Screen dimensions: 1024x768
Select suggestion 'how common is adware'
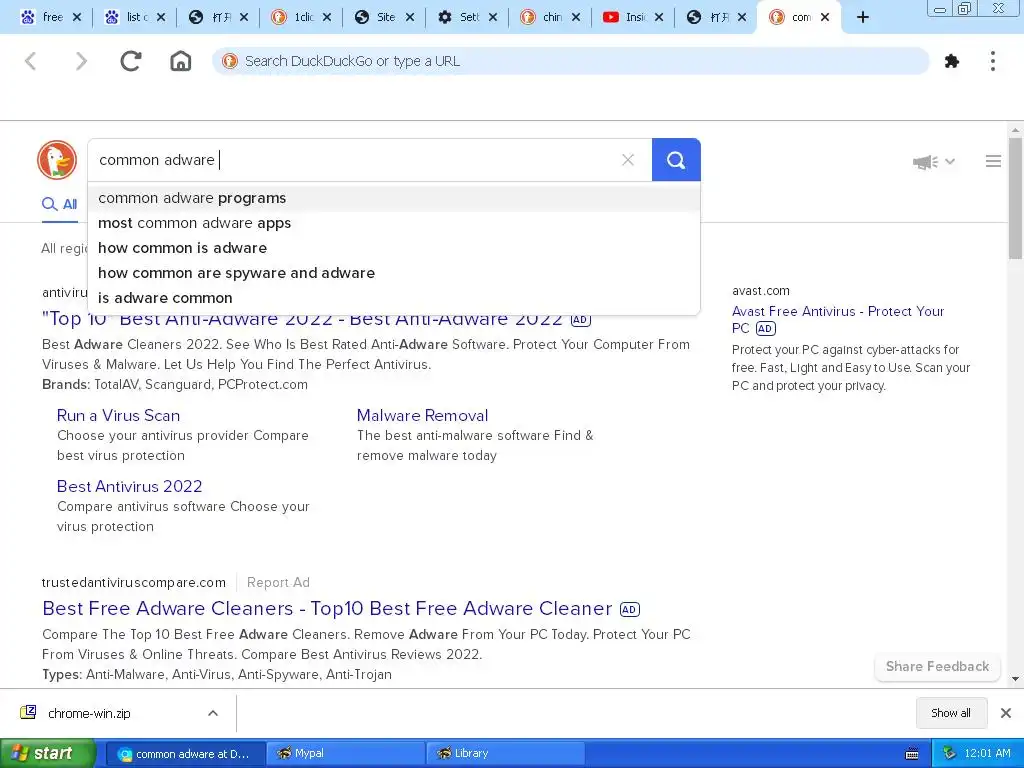[394, 248]
